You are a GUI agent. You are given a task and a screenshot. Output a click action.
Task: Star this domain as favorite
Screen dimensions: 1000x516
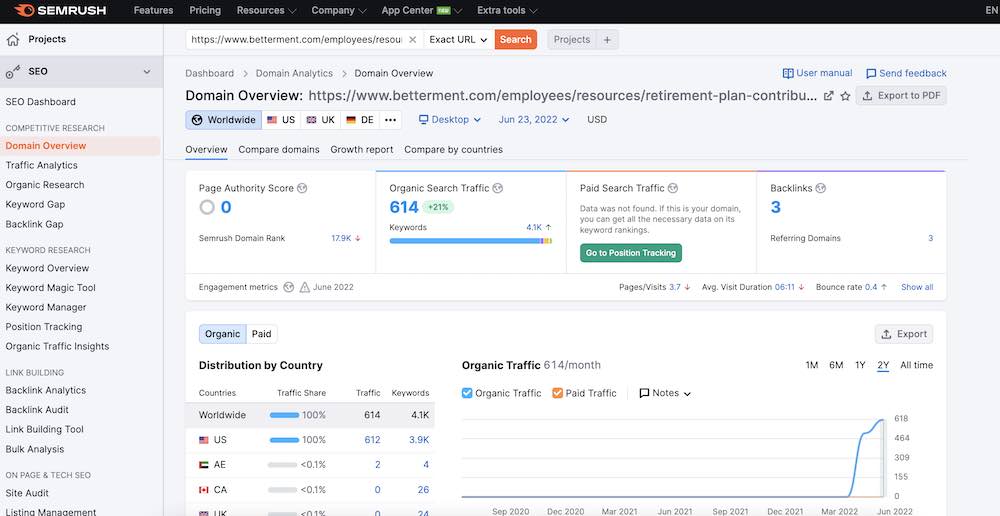point(846,96)
